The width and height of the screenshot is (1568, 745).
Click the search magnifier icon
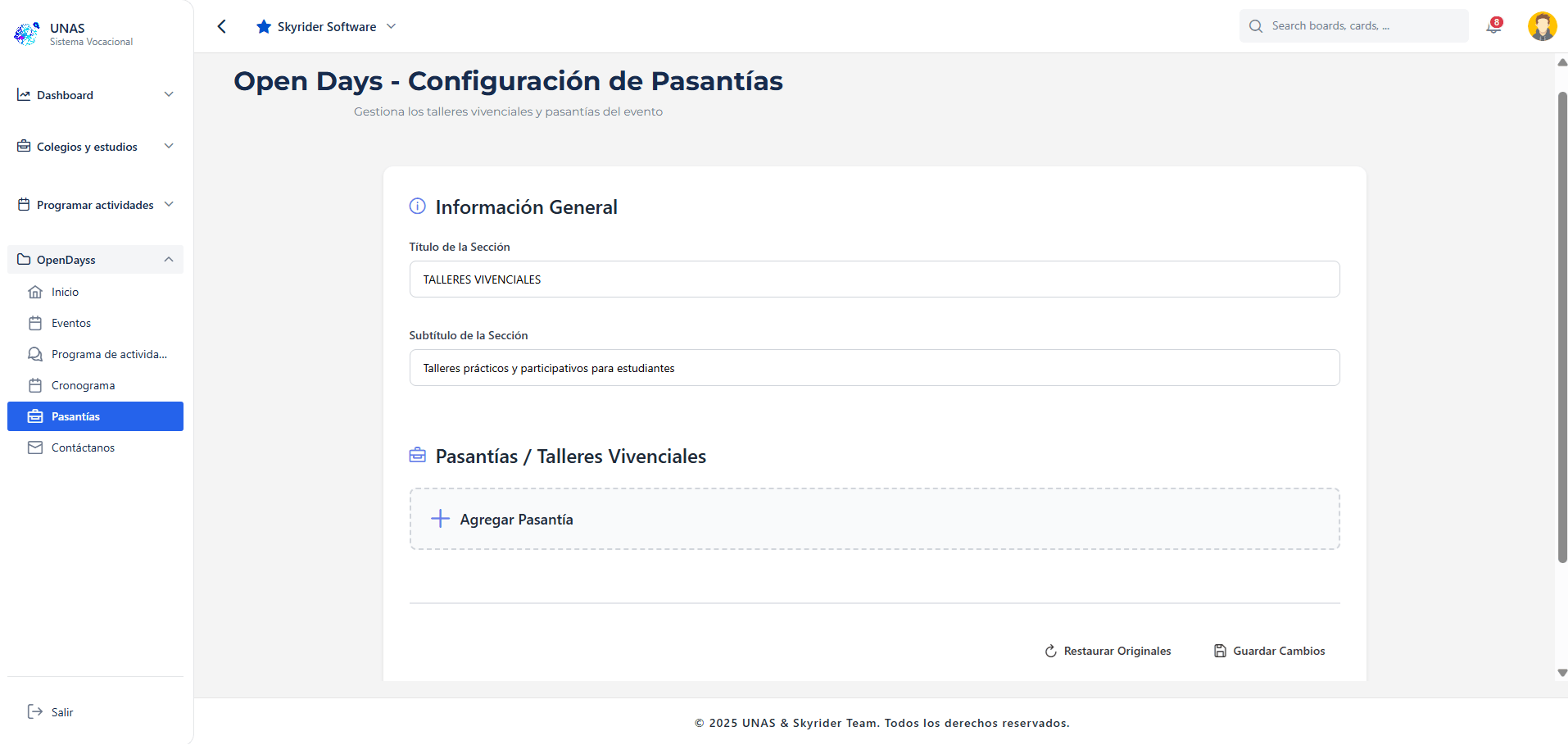1255,26
